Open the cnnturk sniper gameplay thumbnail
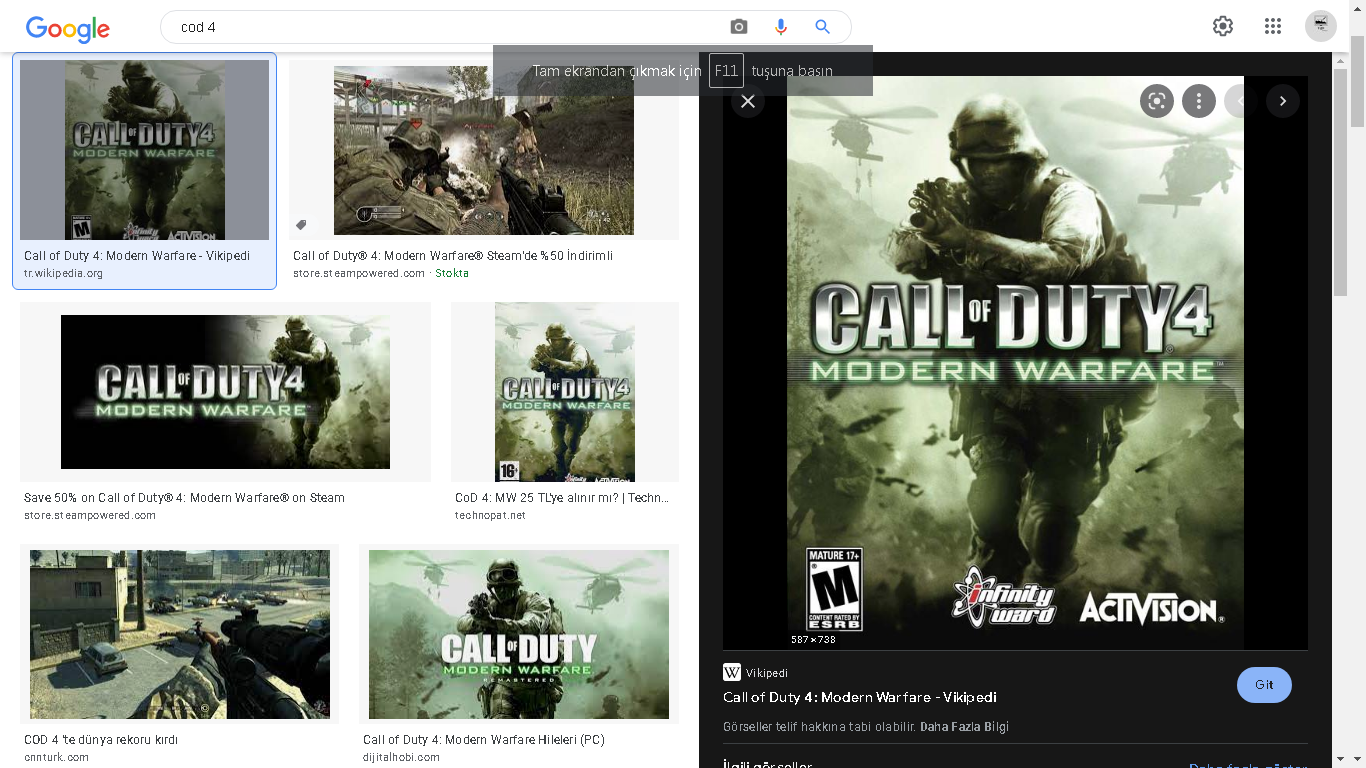The image size is (1366, 768). tap(180, 634)
